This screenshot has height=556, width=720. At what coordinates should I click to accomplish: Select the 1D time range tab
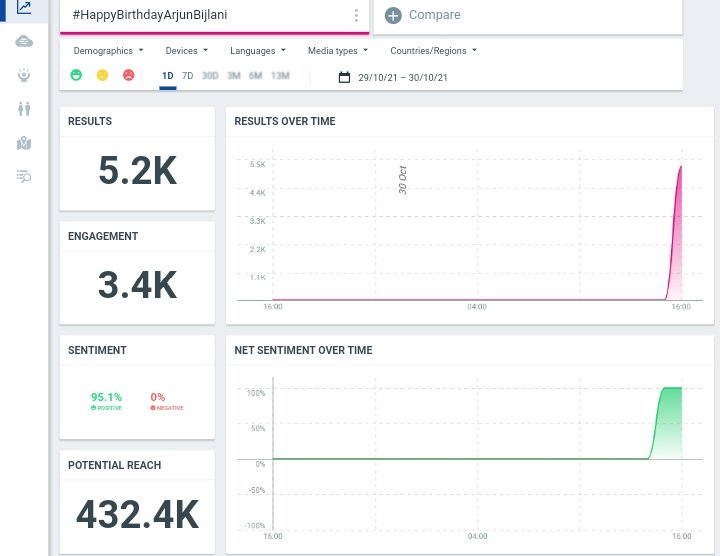click(x=168, y=76)
